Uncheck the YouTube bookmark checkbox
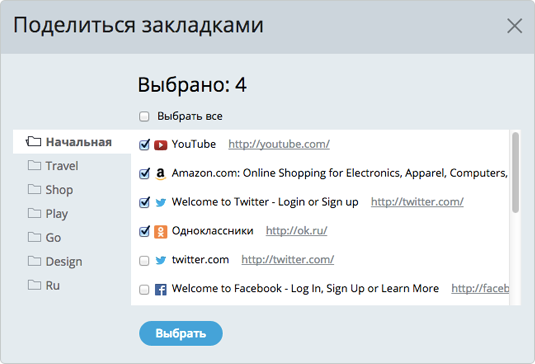 click(x=144, y=145)
